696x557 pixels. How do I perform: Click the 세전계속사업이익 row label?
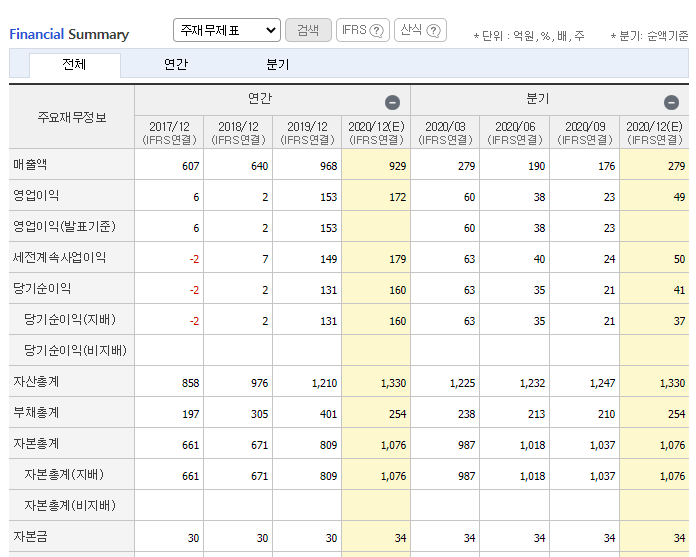[x=59, y=258]
